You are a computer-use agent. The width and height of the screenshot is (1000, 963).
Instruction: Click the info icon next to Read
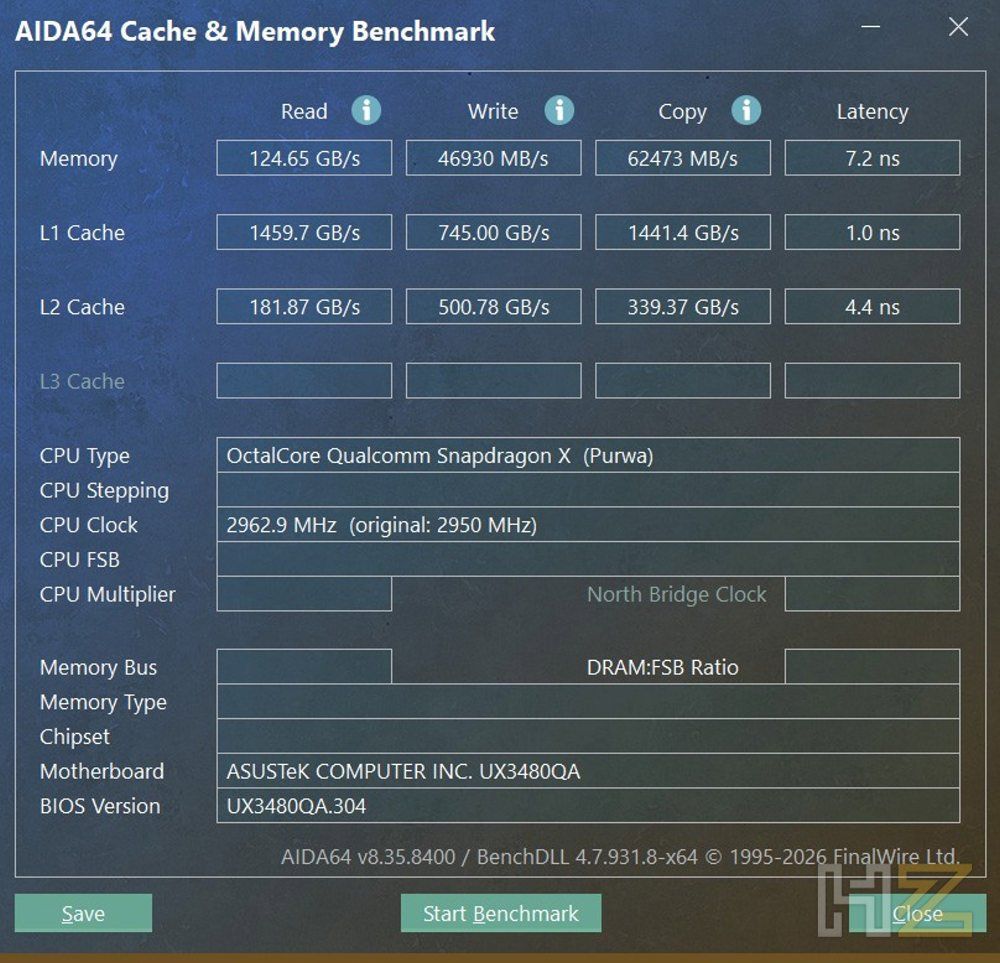pyautogui.click(x=366, y=110)
